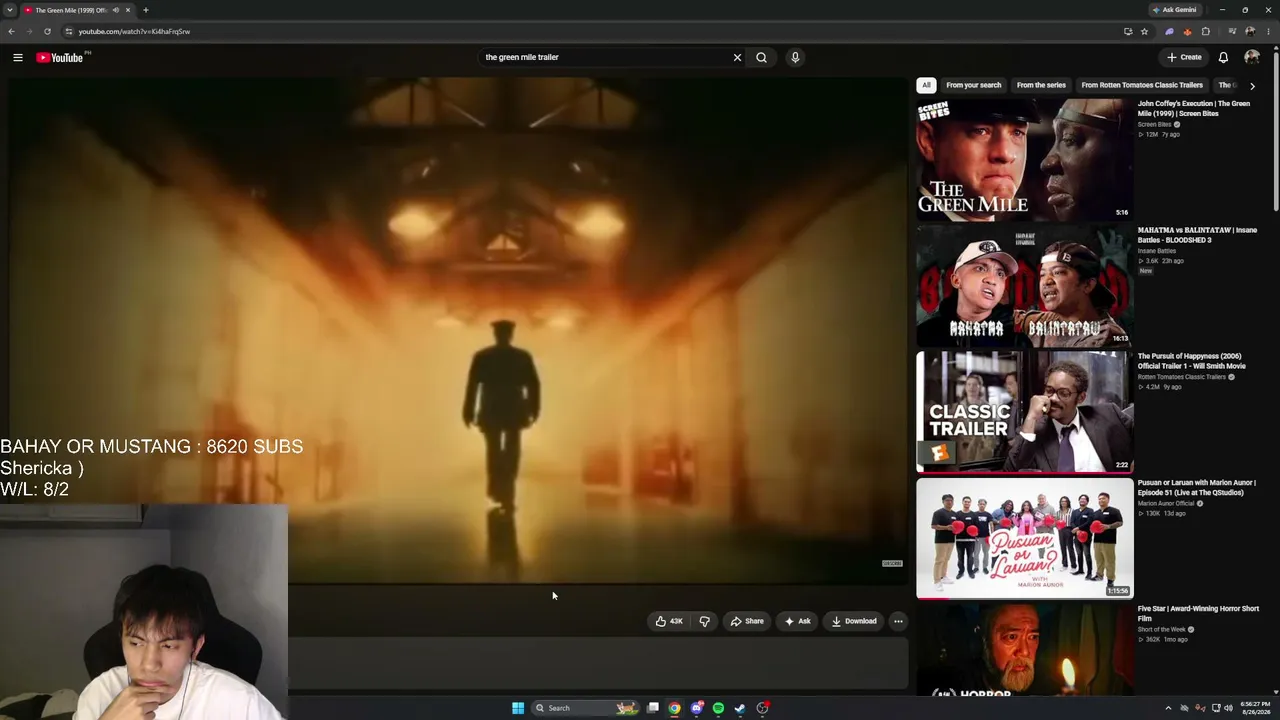The width and height of the screenshot is (1280, 720).
Task: Show hidden system tray icons
Action: [1168, 708]
